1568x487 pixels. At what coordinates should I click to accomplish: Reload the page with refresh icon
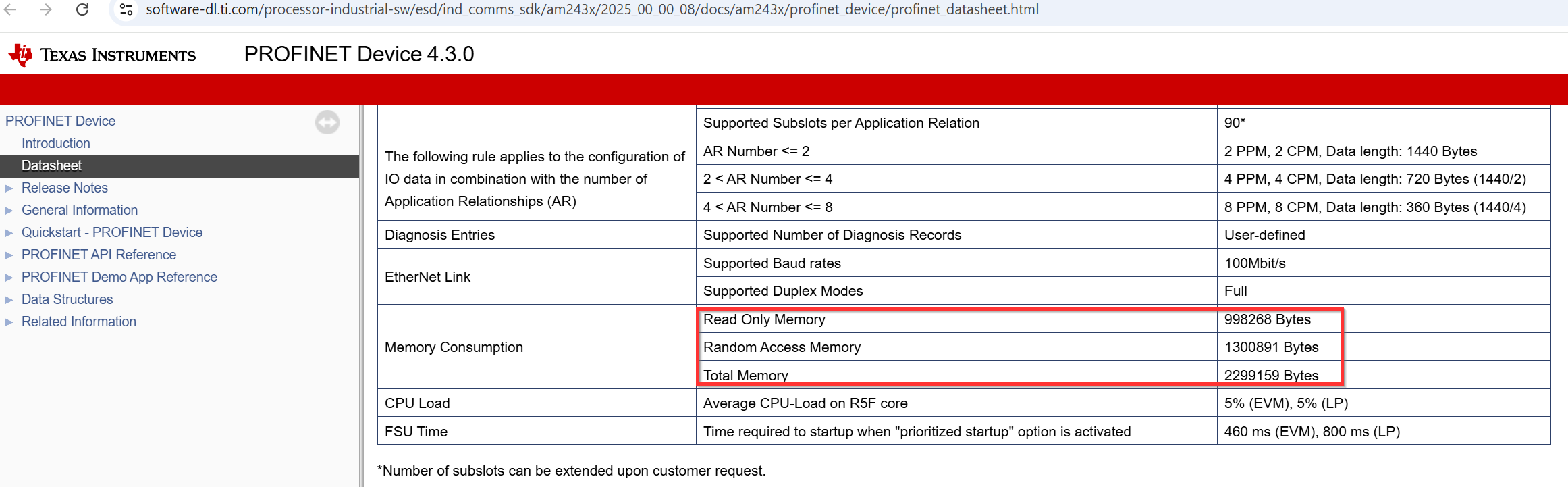pyautogui.click(x=82, y=9)
